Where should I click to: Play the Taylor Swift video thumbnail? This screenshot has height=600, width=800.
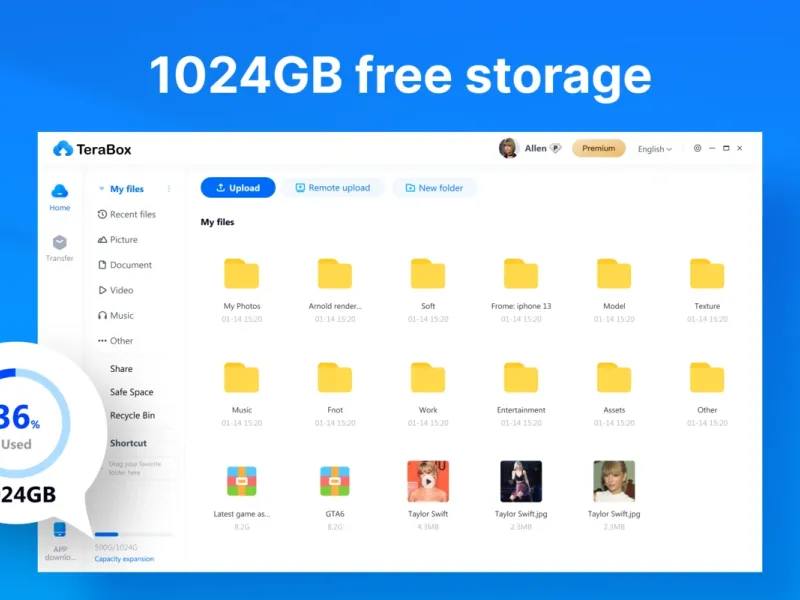(x=428, y=481)
